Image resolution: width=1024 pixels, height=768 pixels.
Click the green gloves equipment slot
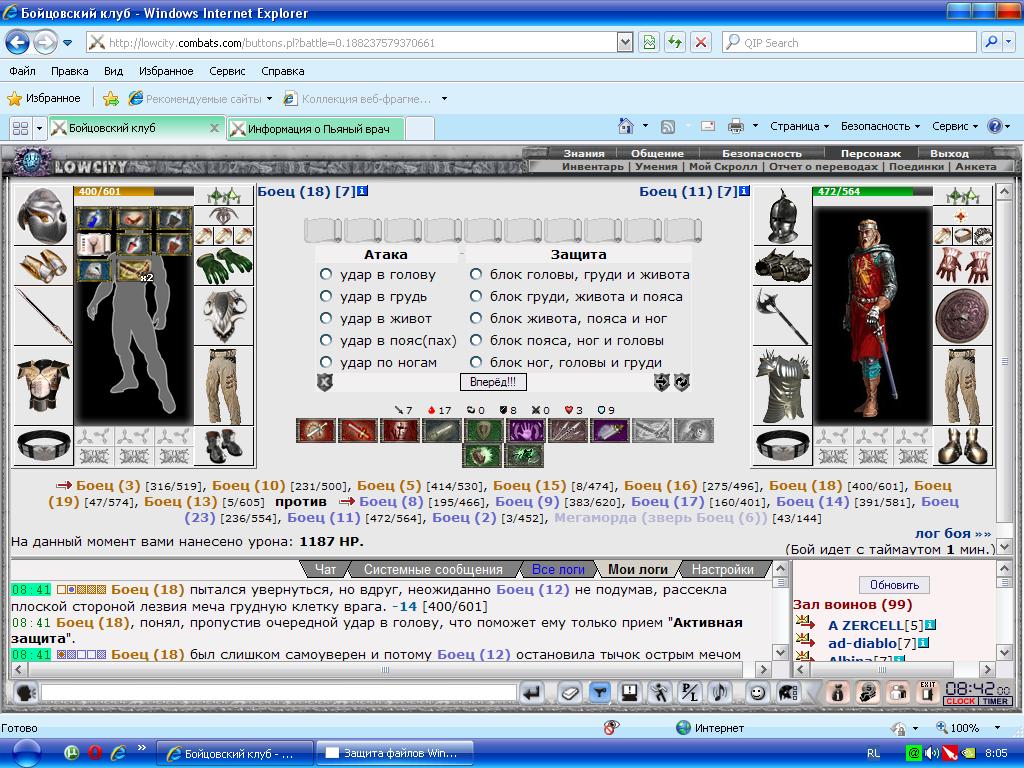pos(224,266)
